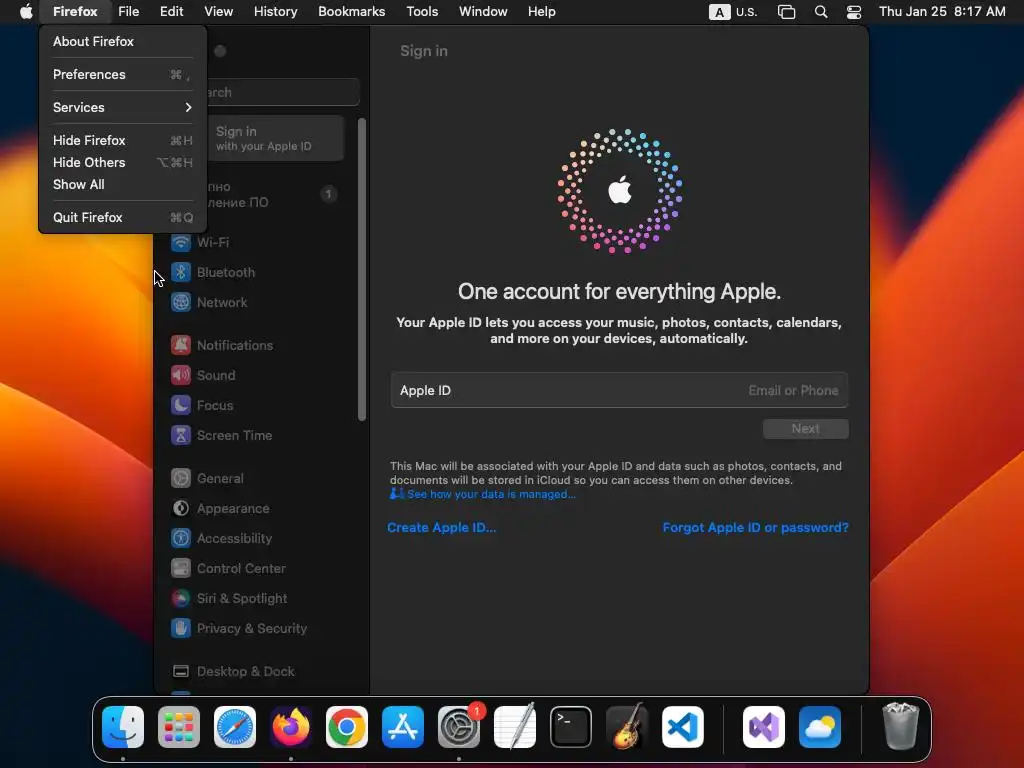Click the U.S. input source indicator
Image resolution: width=1024 pixels, height=768 pixels.
pos(733,12)
